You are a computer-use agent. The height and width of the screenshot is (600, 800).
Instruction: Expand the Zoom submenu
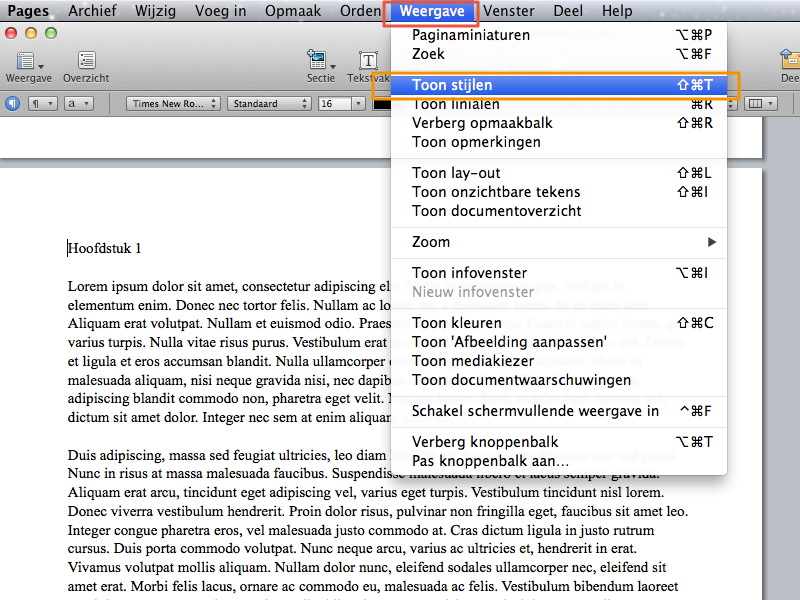point(559,242)
